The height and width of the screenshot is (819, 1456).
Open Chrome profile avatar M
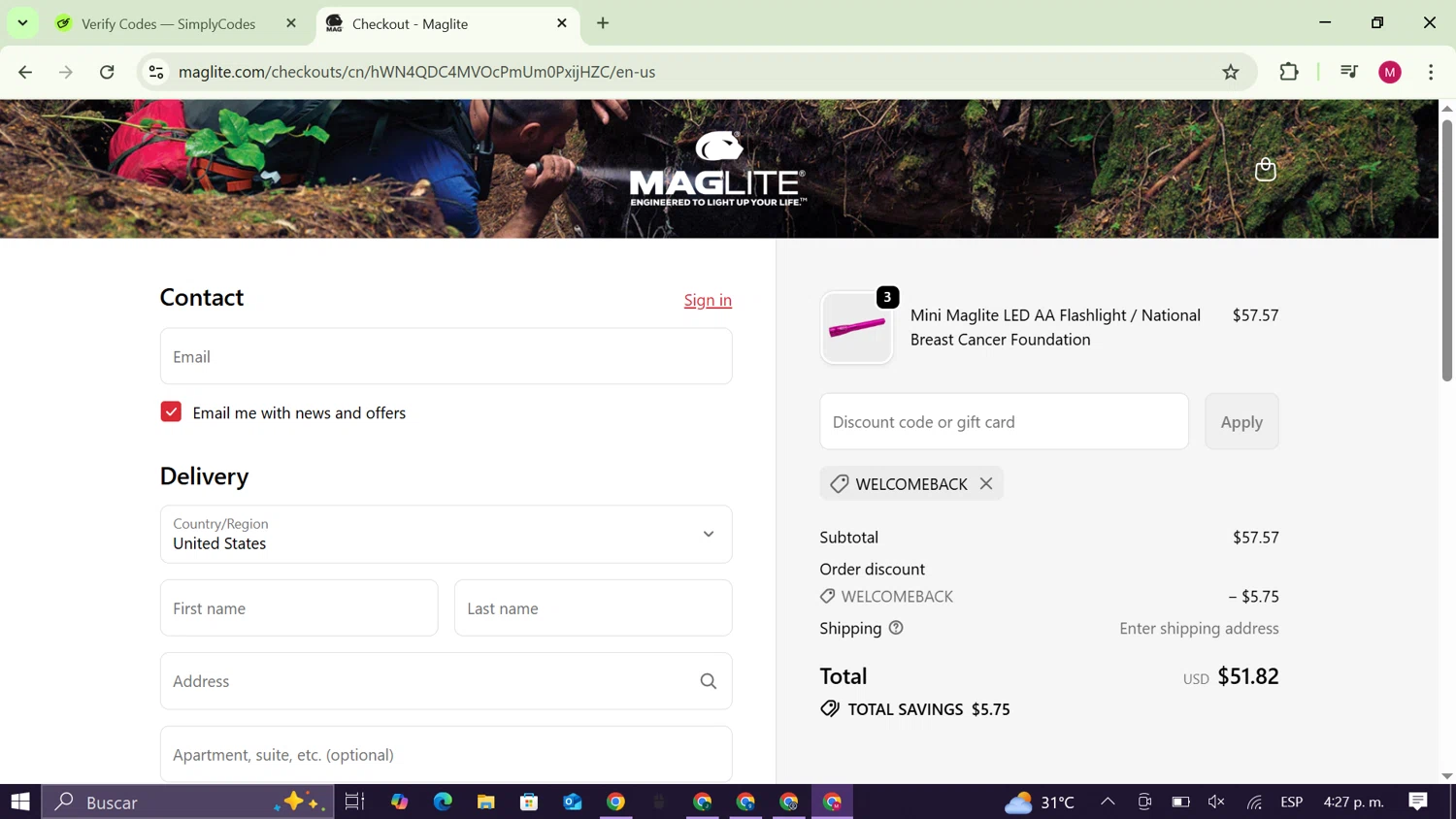[1390, 72]
